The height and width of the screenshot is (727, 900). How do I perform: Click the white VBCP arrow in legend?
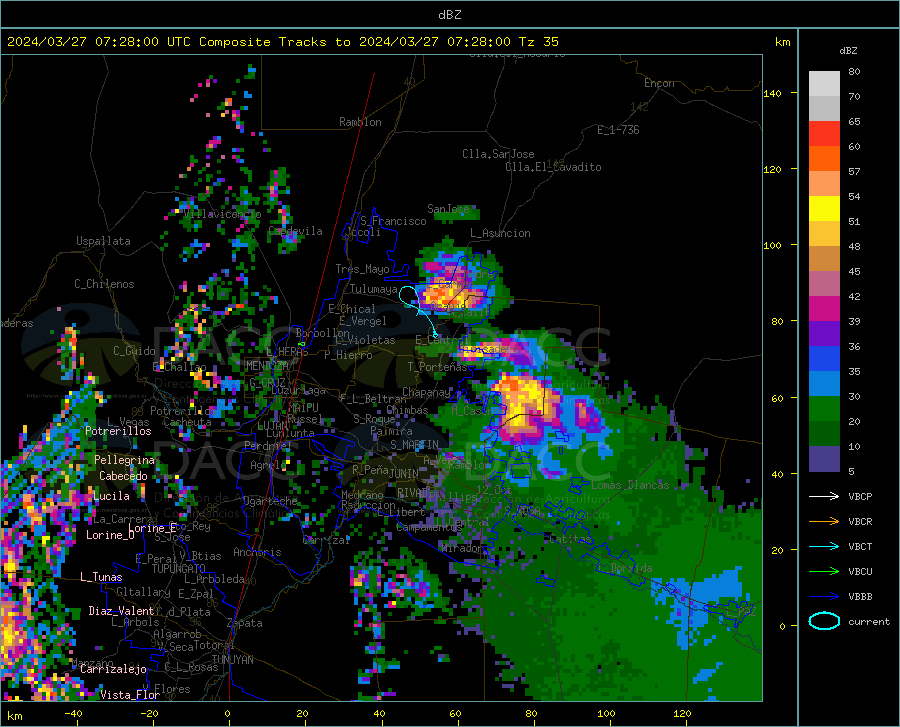[x=824, y=496]
